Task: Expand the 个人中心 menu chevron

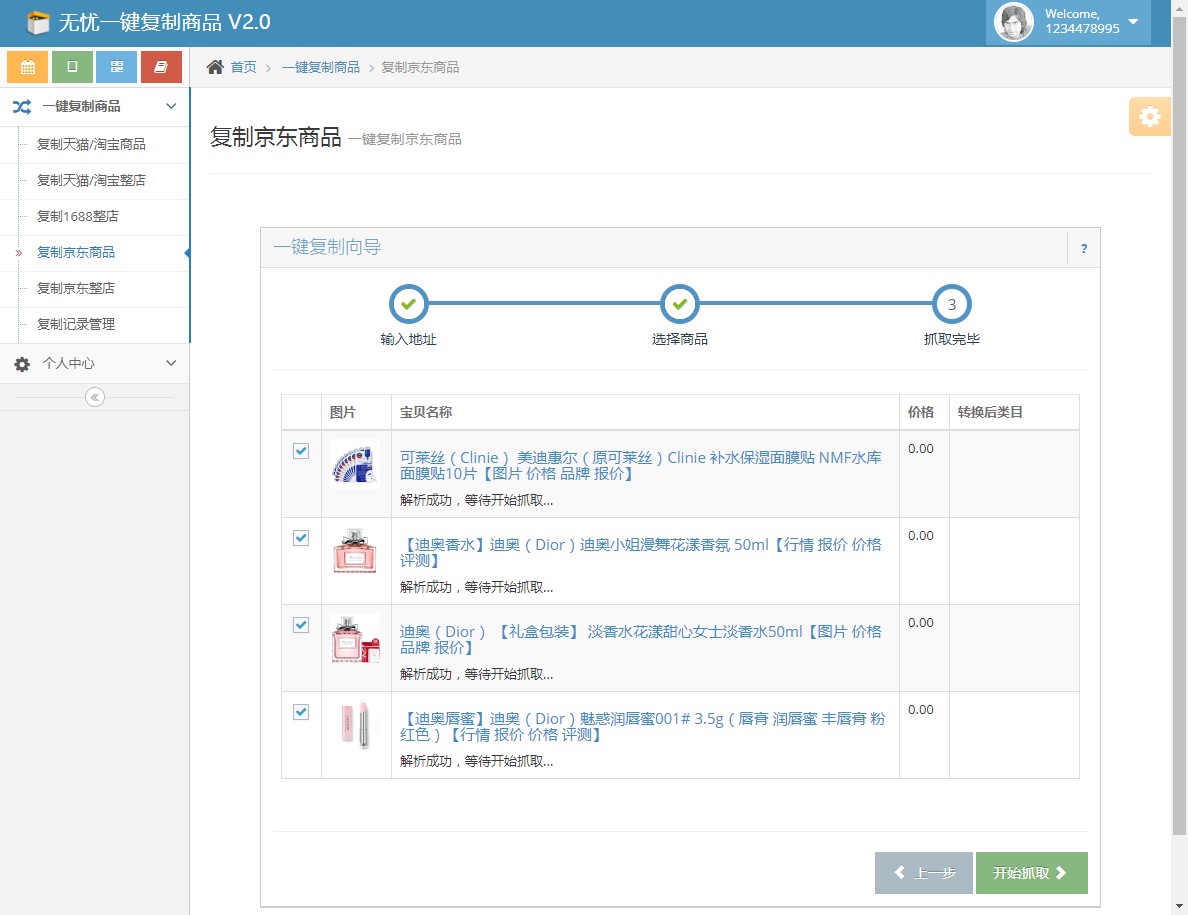Action: click(x=171, y=363)
